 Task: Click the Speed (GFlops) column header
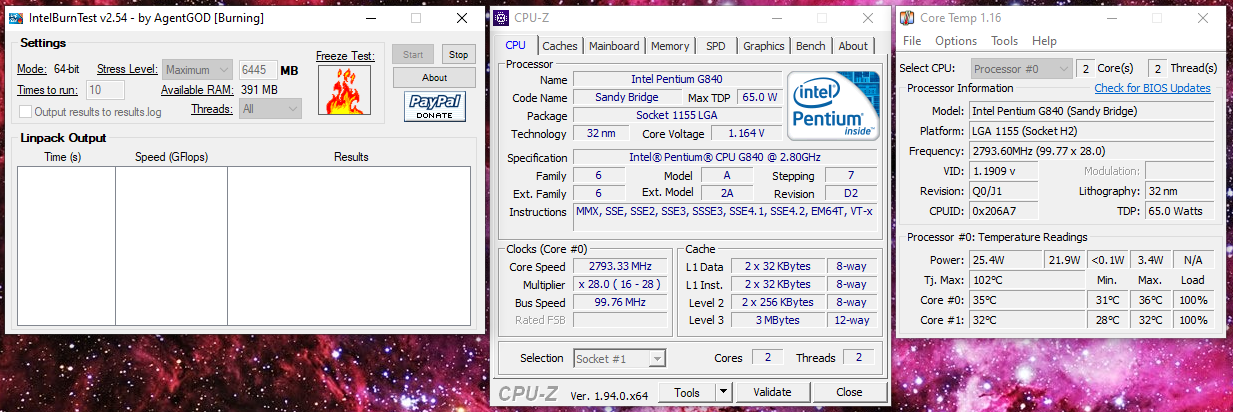point(171,157)
